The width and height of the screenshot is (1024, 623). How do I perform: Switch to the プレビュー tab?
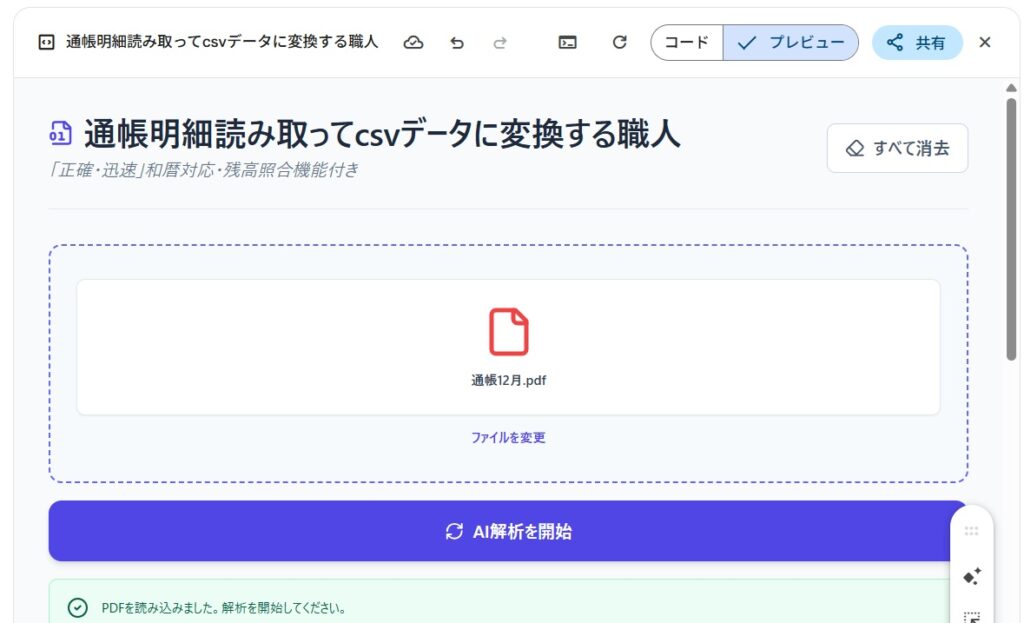[791, 43]
